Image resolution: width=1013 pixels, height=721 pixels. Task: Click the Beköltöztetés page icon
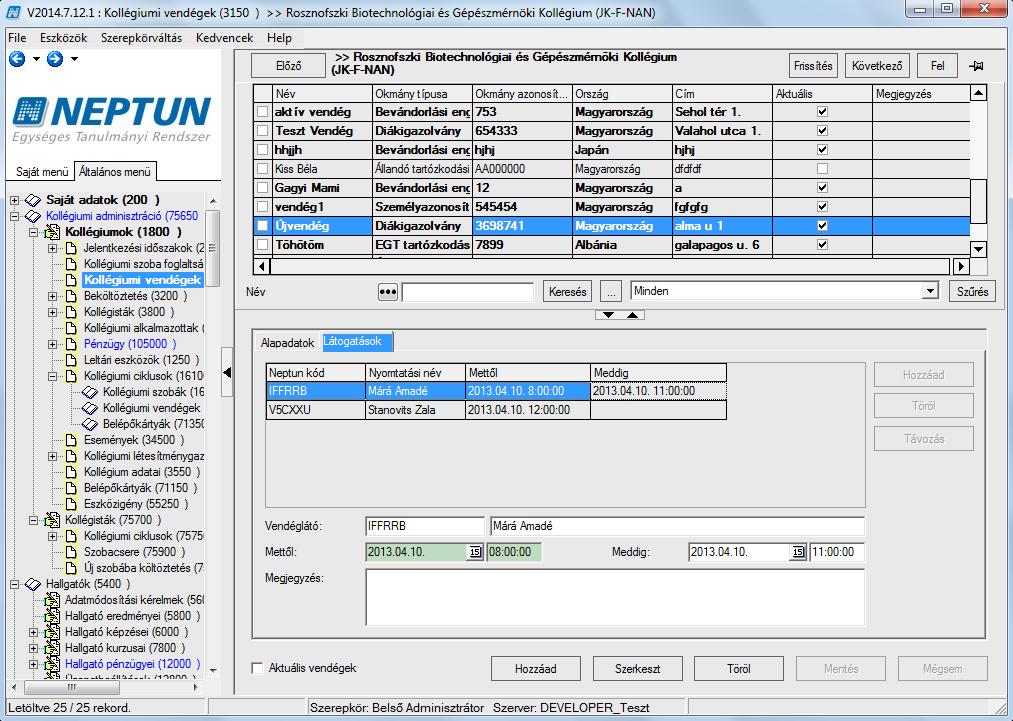click(72, 296)
